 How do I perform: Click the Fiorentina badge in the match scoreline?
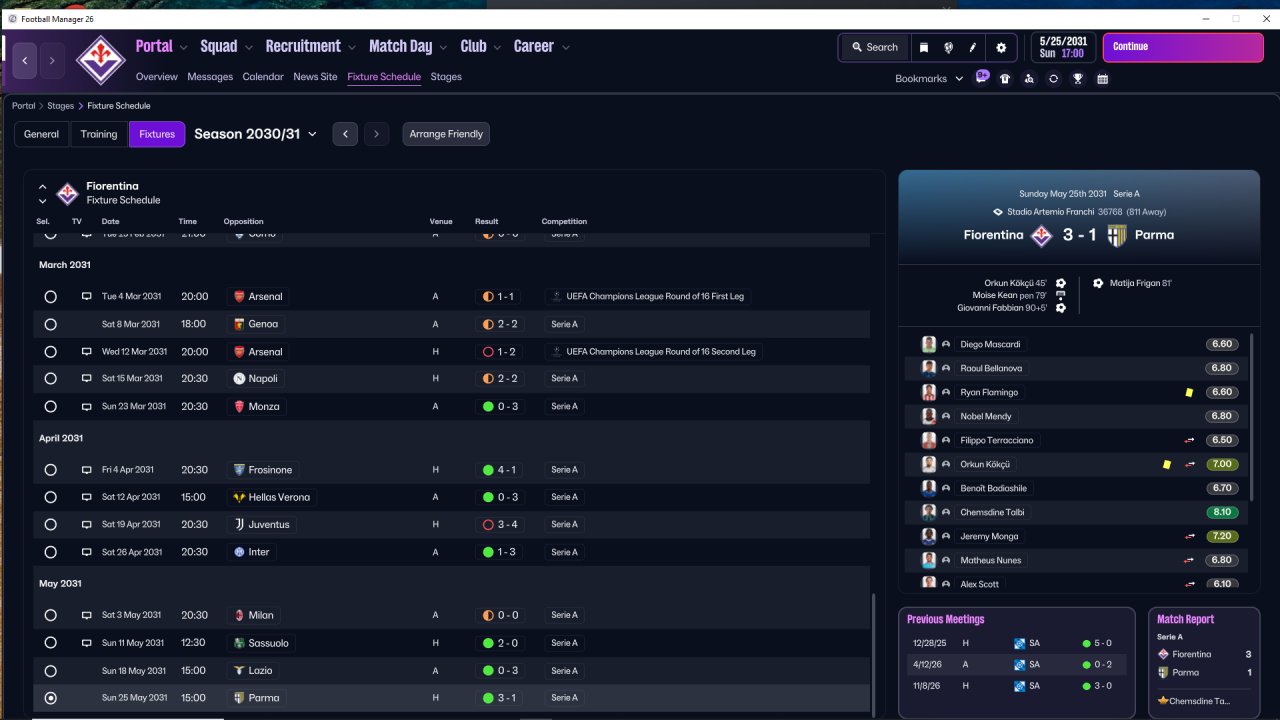pyautogui.click(x=1042, y=235)
